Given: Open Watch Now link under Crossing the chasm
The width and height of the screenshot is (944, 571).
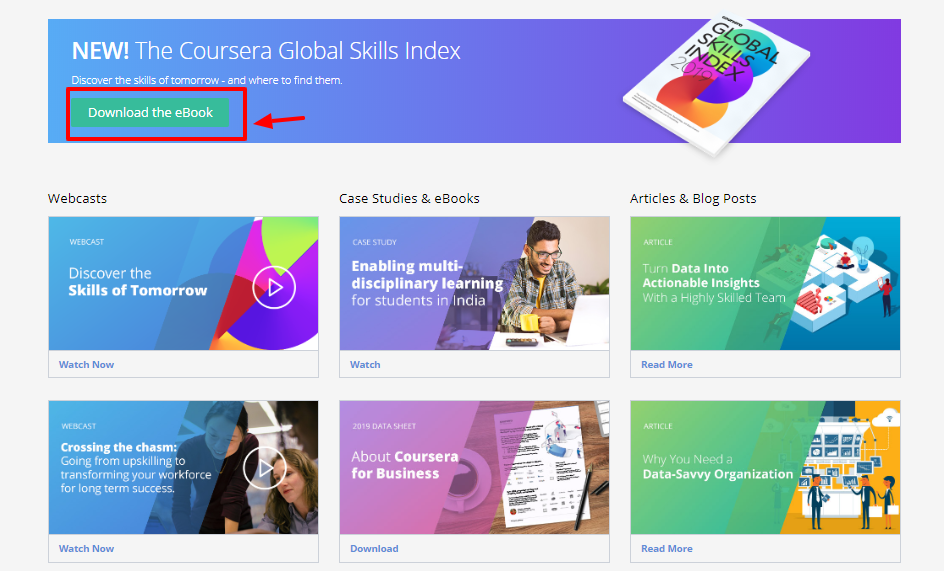Looking at the screenshot, I should [86, 549].
